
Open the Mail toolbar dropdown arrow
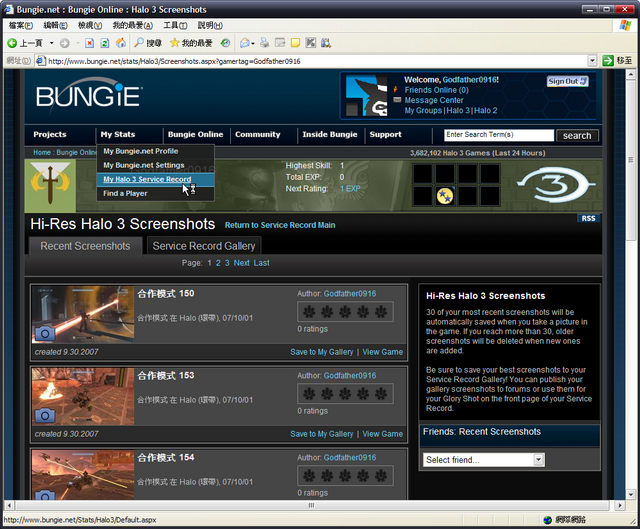[x=253, y=43]
